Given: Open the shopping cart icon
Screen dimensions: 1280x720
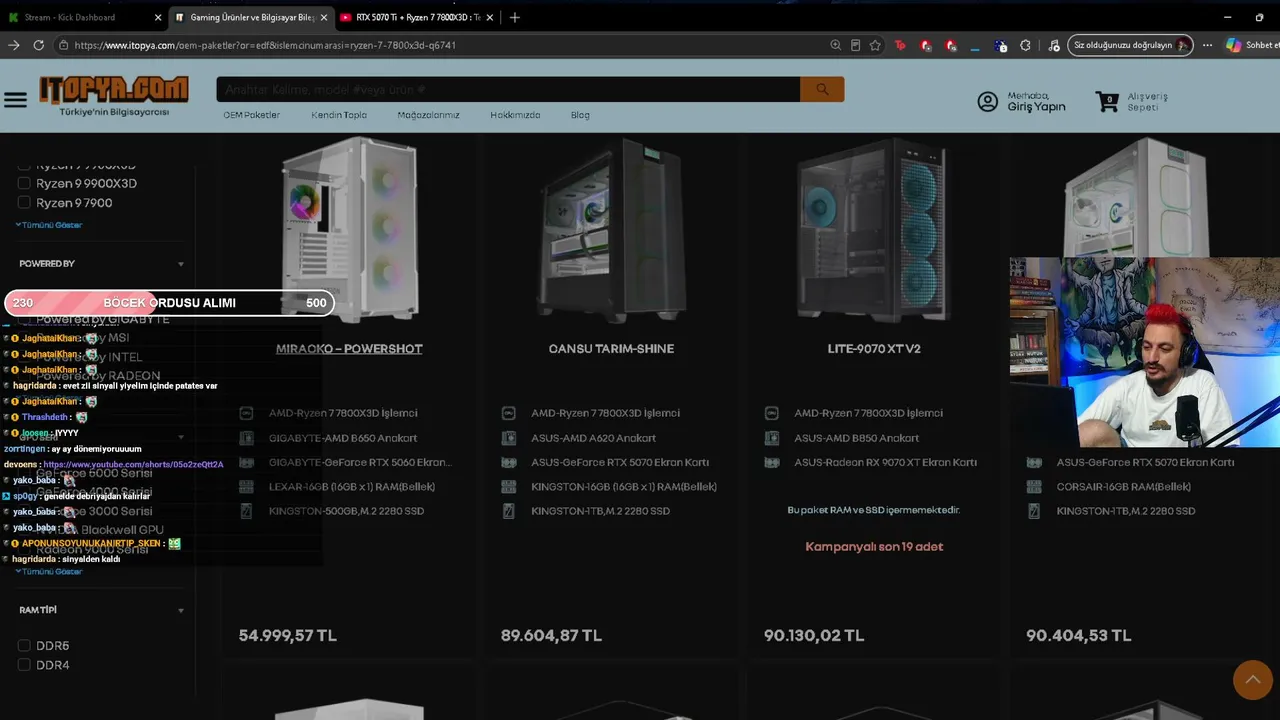Looking at the screenshot, I should (x=1107, y=101).
